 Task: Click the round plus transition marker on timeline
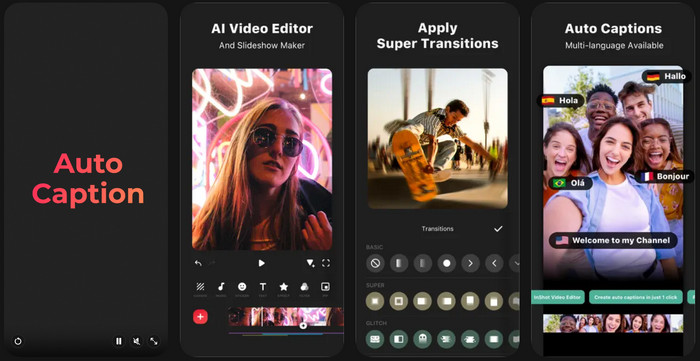303,326
